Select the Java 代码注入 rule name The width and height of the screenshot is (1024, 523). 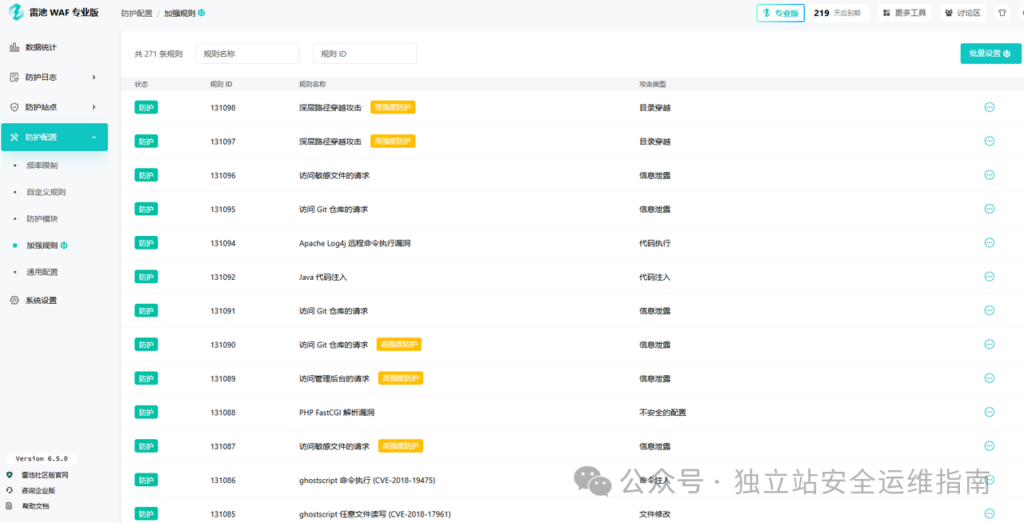point(323,277)
